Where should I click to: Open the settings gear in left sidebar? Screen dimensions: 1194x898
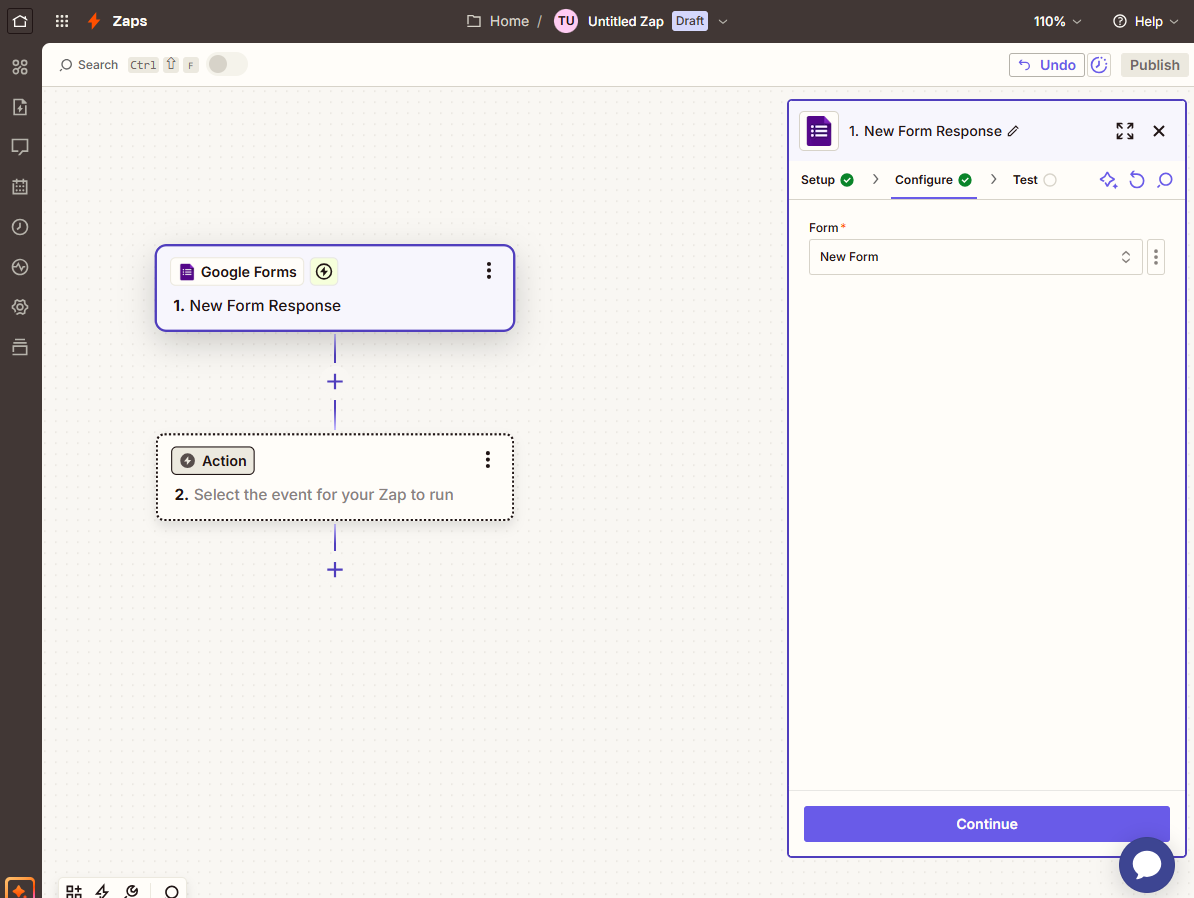tap(20, 307)
